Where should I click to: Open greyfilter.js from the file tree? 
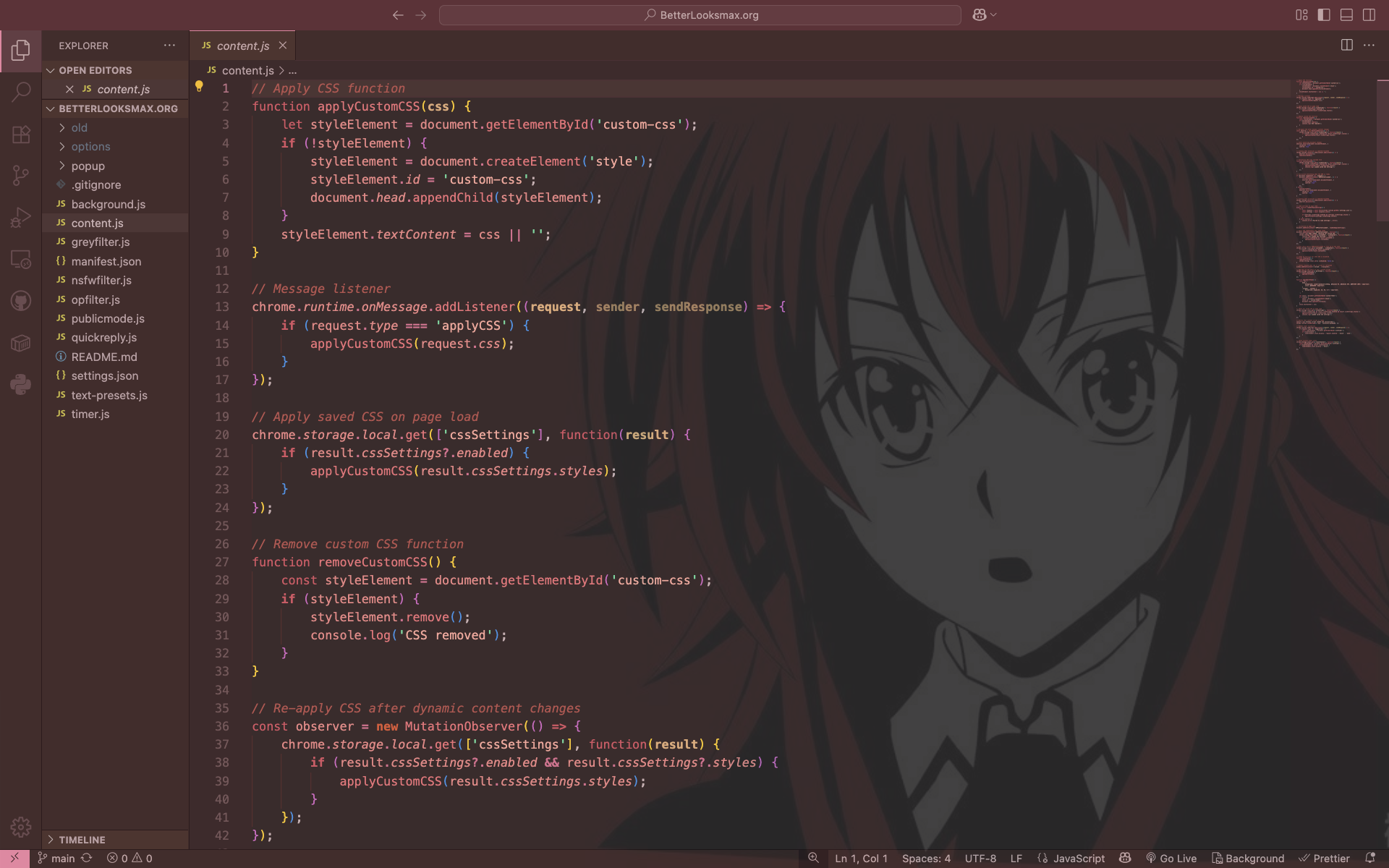[x=116, y=242]
